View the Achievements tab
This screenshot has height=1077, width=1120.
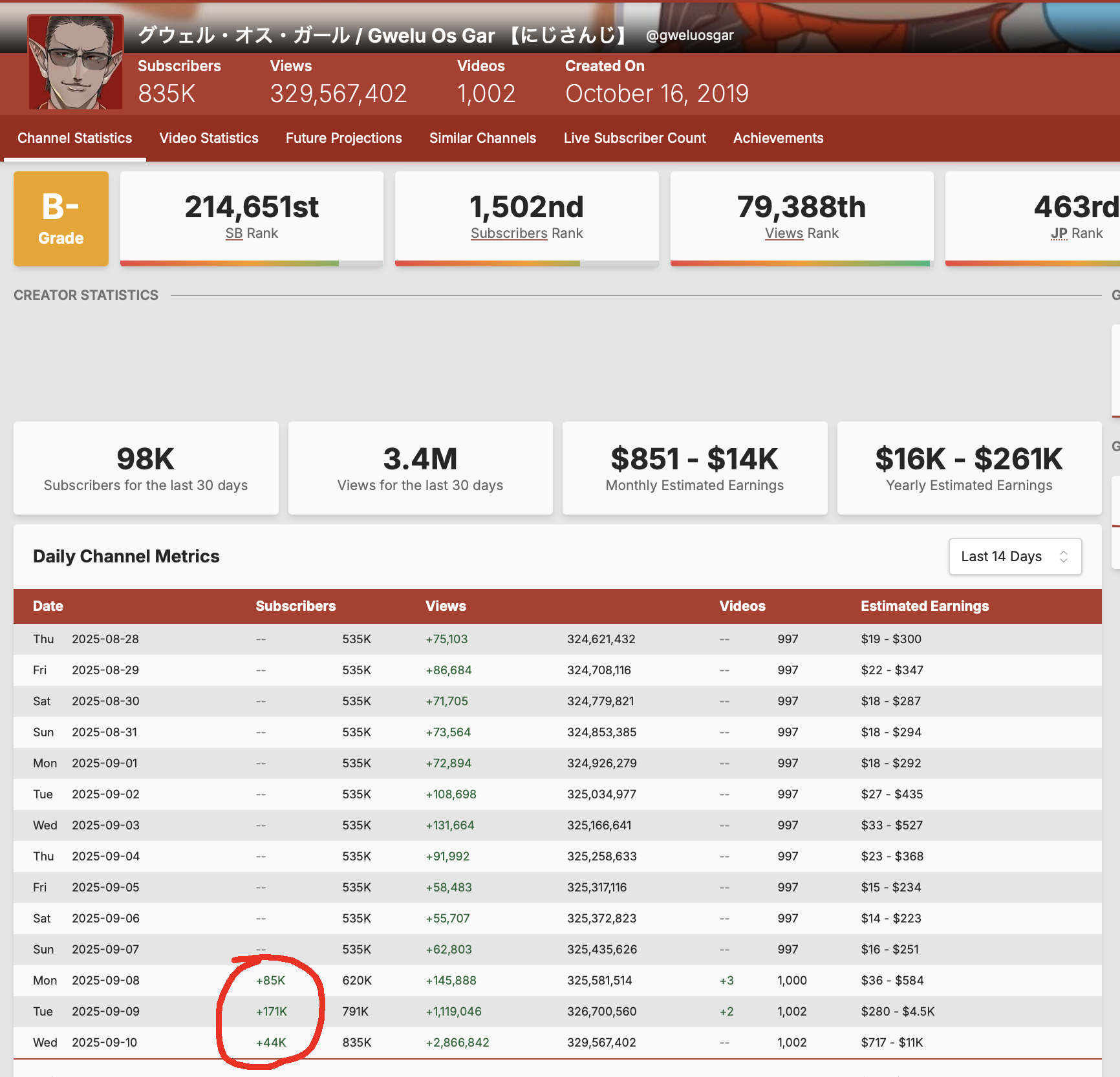(x=778, y=138)
